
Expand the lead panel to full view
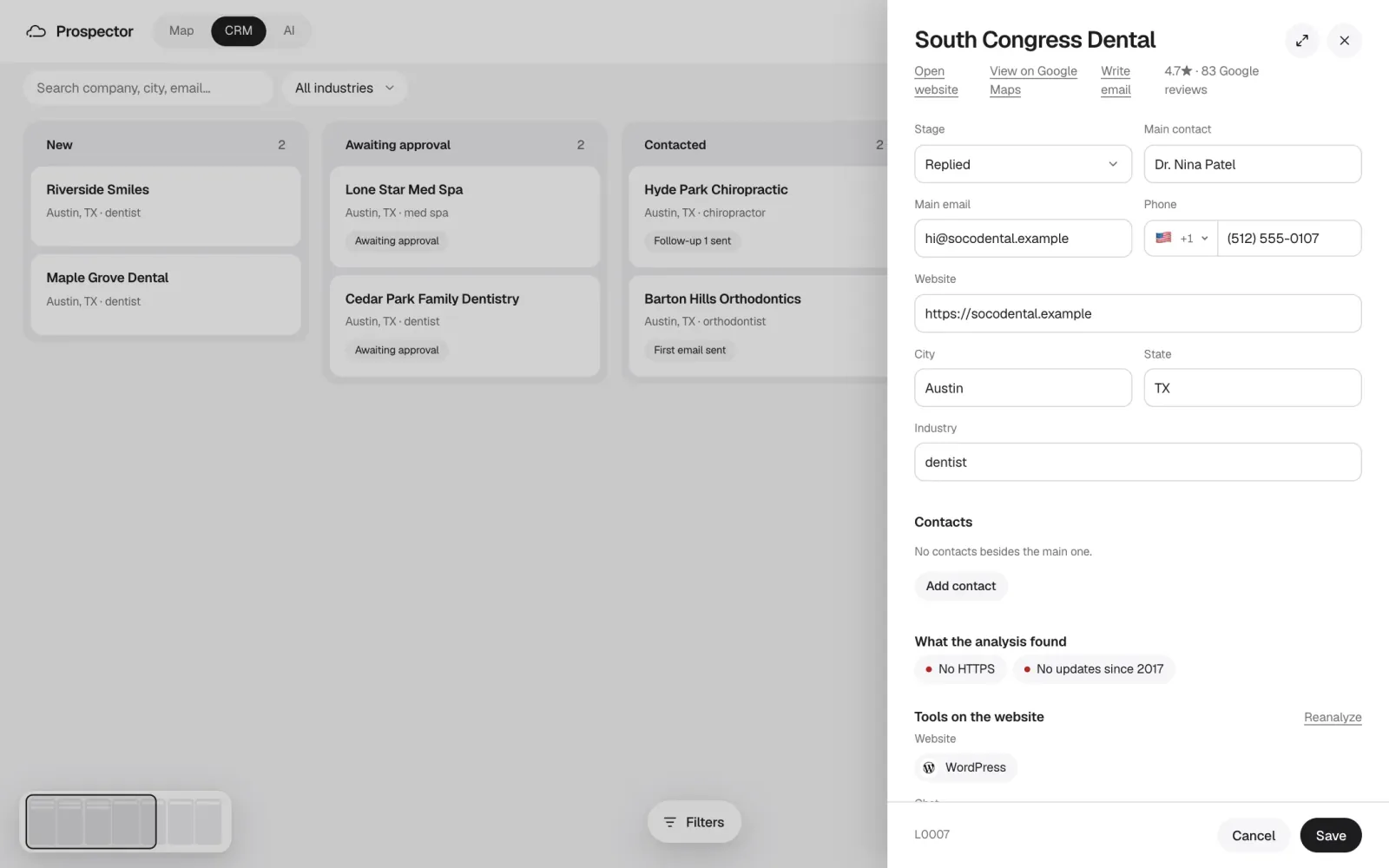point(1302,41)
